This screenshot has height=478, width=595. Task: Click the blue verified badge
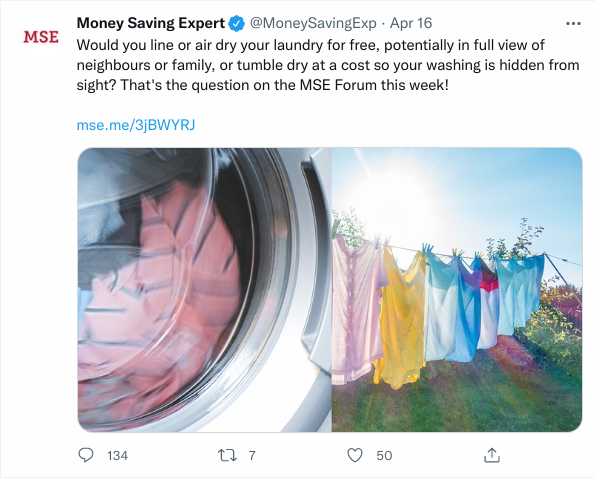236,24
